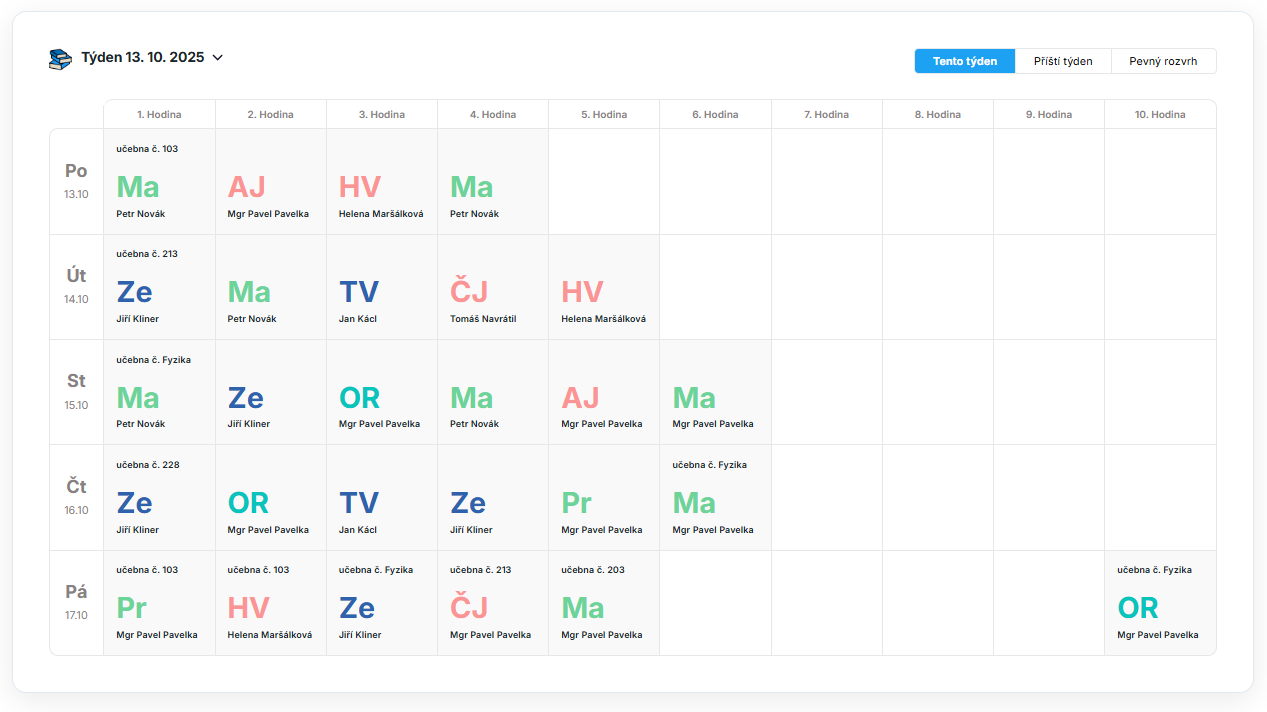1267x712 pixels.
Task: Click the 1. Hodina column header
Action: [160, 114]
